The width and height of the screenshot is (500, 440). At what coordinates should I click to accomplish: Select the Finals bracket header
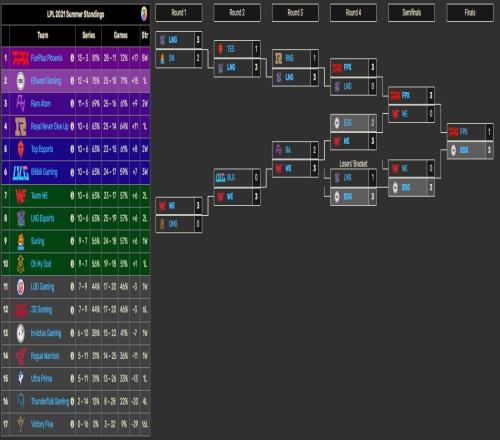pos(470,13)
